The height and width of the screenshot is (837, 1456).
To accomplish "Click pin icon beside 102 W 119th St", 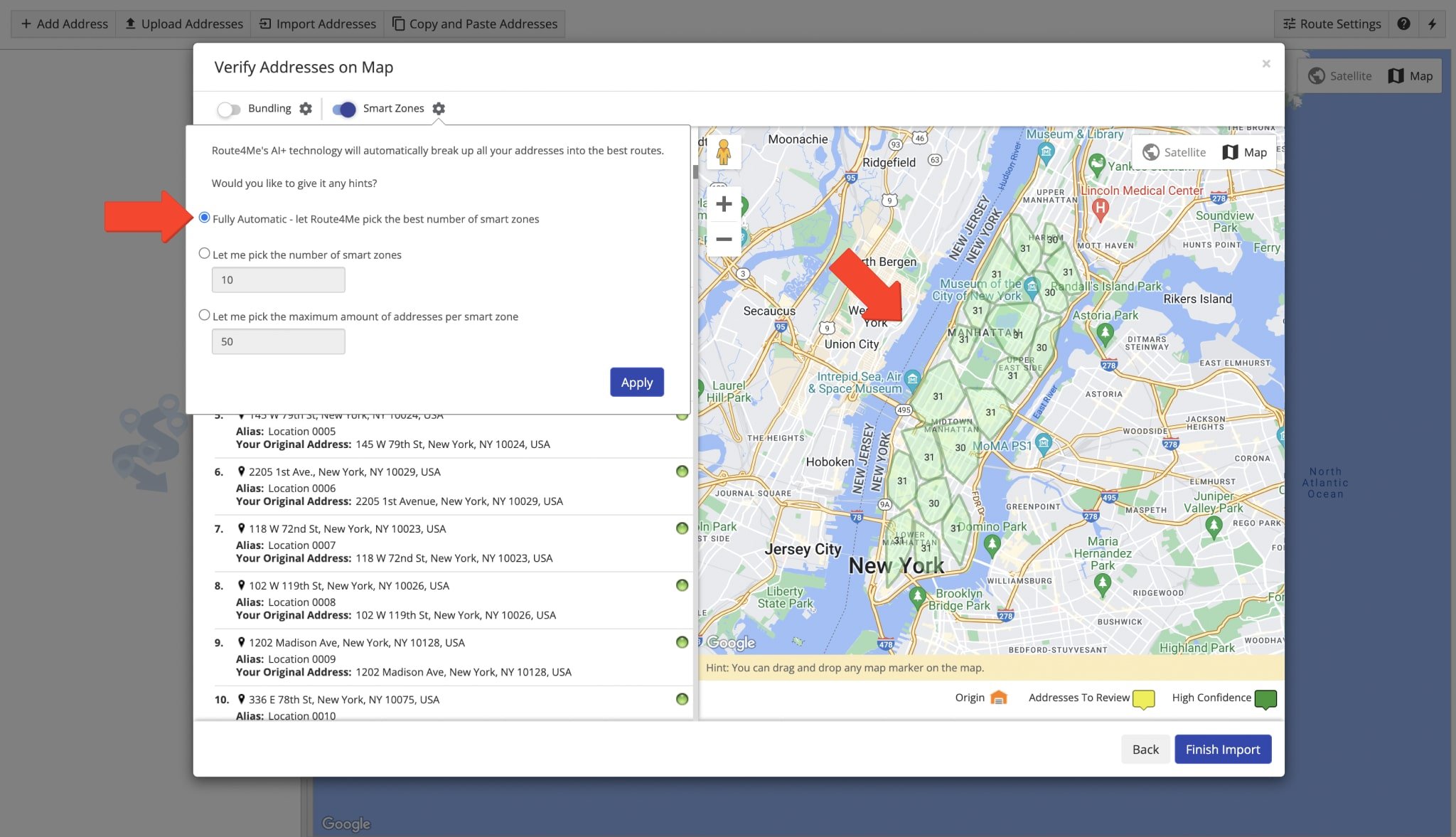I will click(241, 585).
